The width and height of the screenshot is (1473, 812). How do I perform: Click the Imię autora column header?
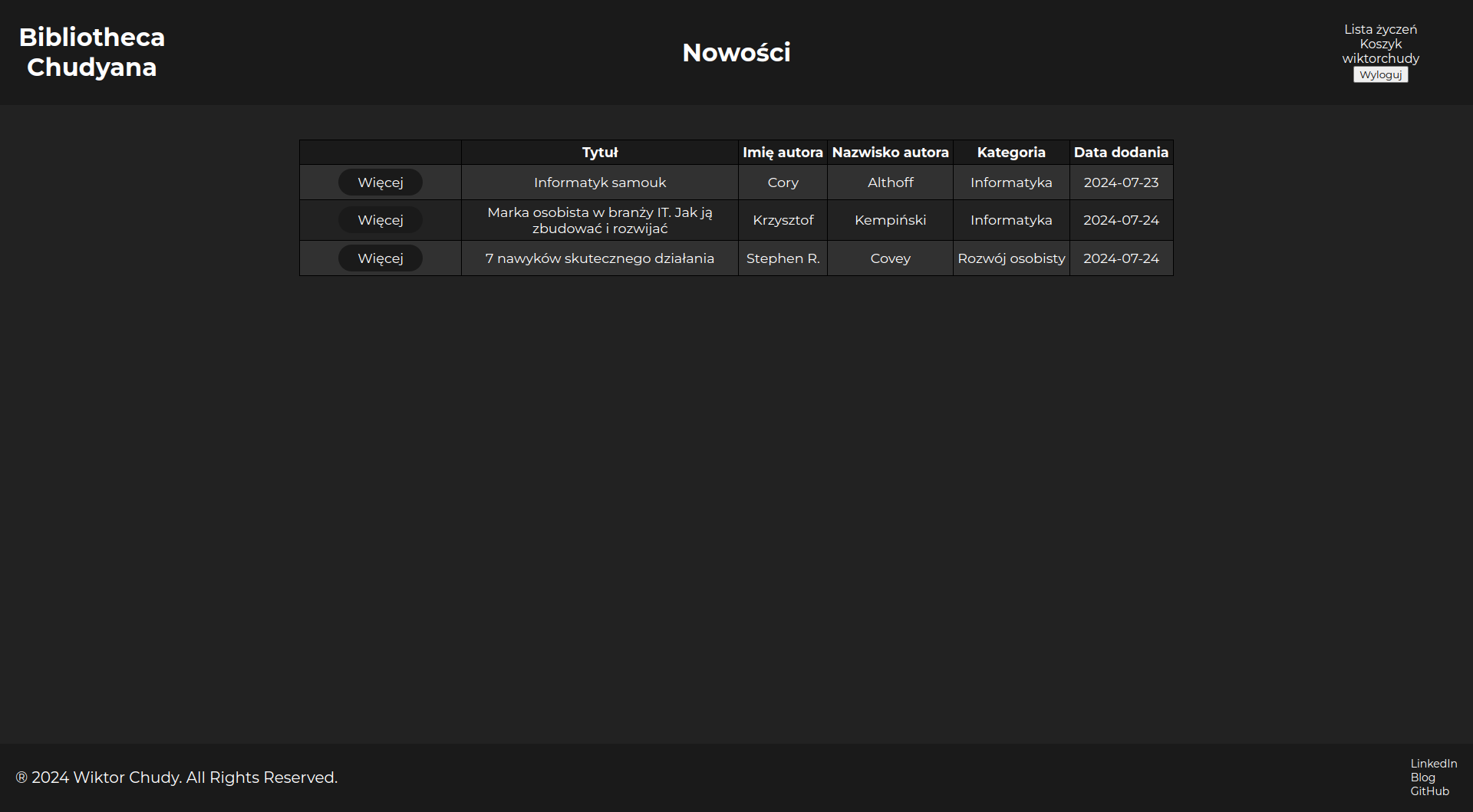(x=783, y=152)
